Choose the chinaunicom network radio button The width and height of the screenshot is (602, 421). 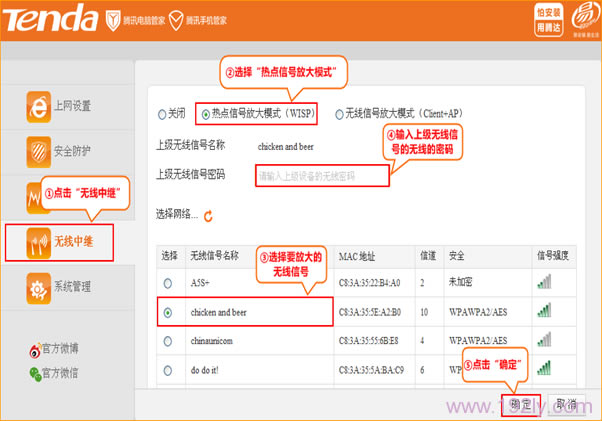(x=167, y=341)
